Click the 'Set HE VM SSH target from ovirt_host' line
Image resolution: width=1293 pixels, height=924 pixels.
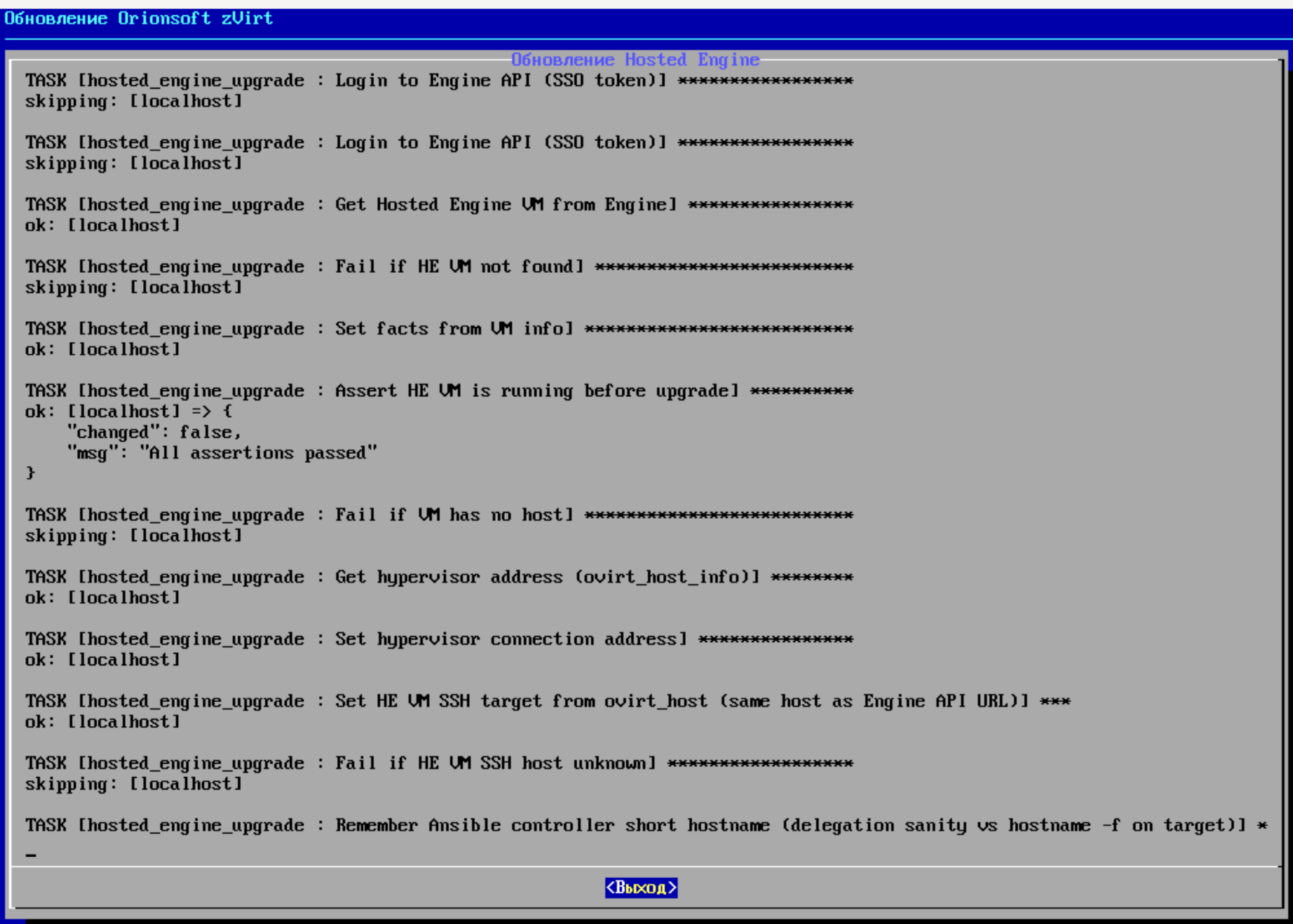548,701
